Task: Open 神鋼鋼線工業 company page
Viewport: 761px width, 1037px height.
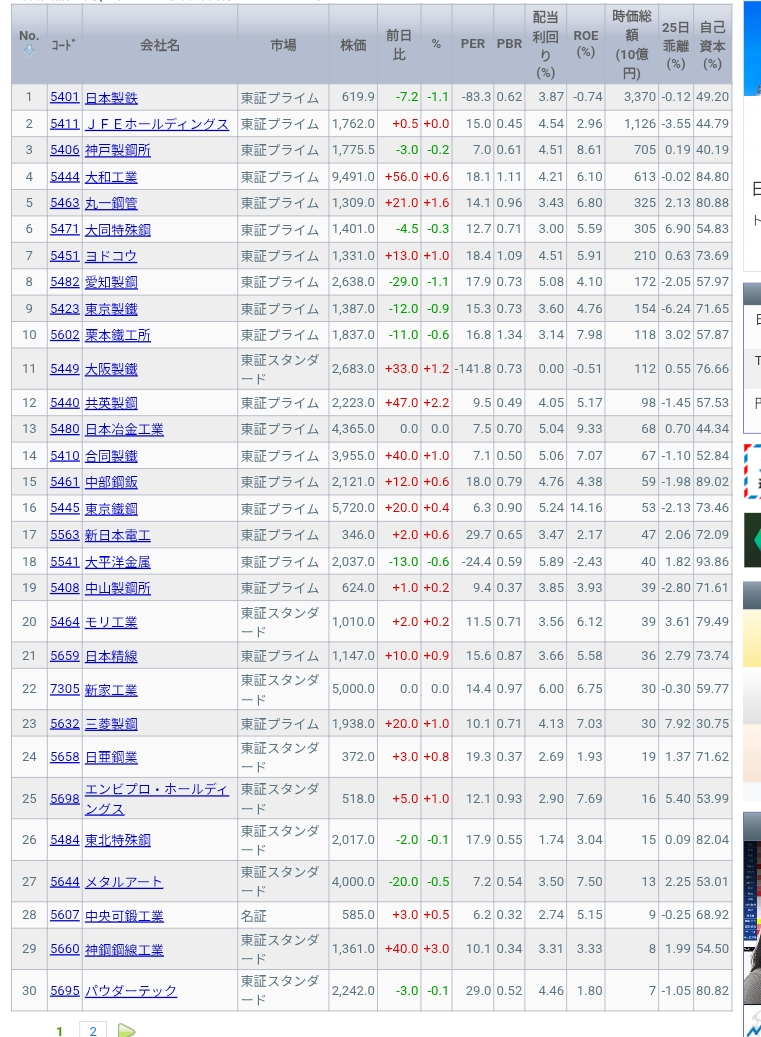Action: click(x=124, y=950)
